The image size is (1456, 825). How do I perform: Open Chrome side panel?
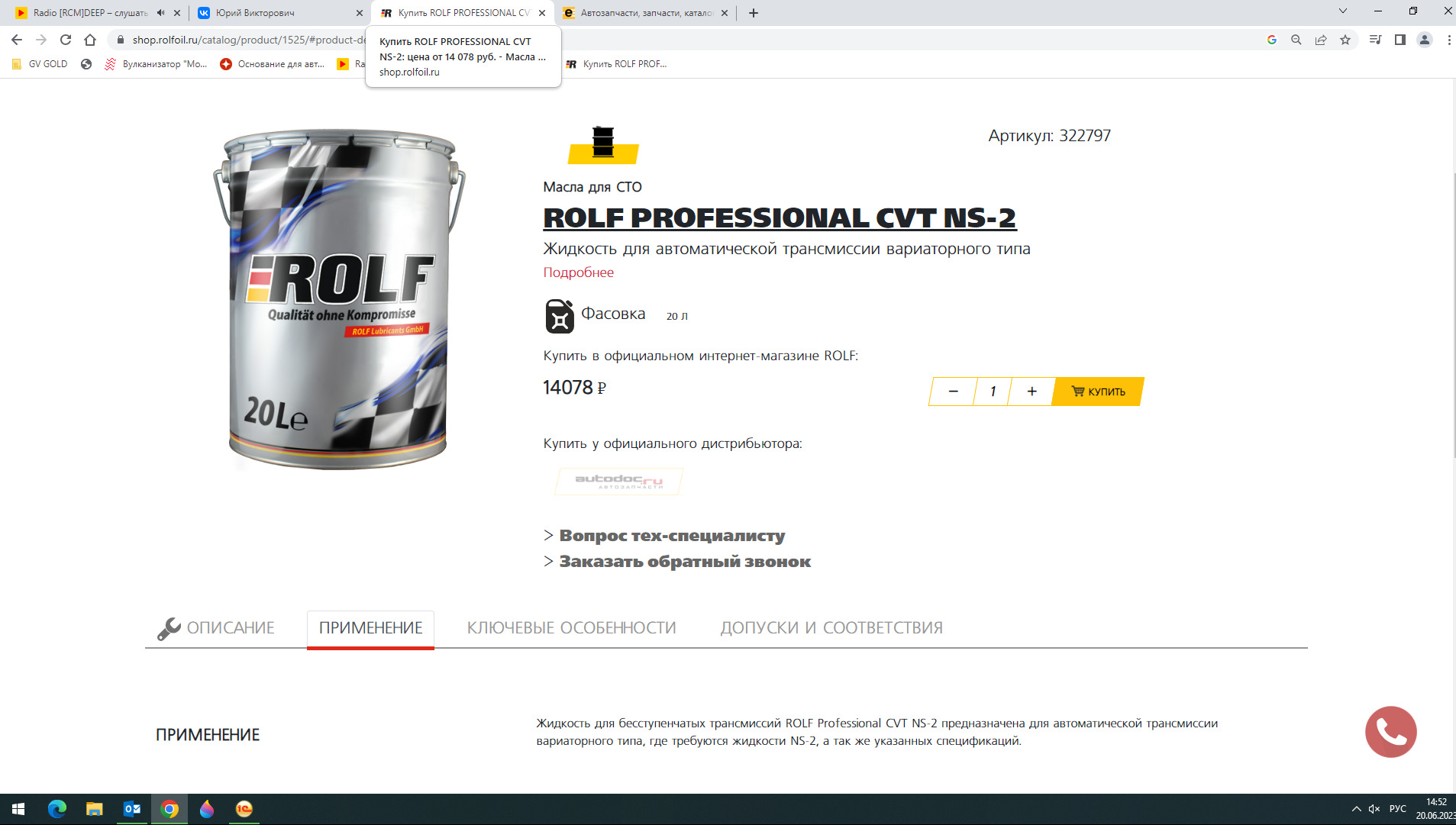[x=1400, y=40]
